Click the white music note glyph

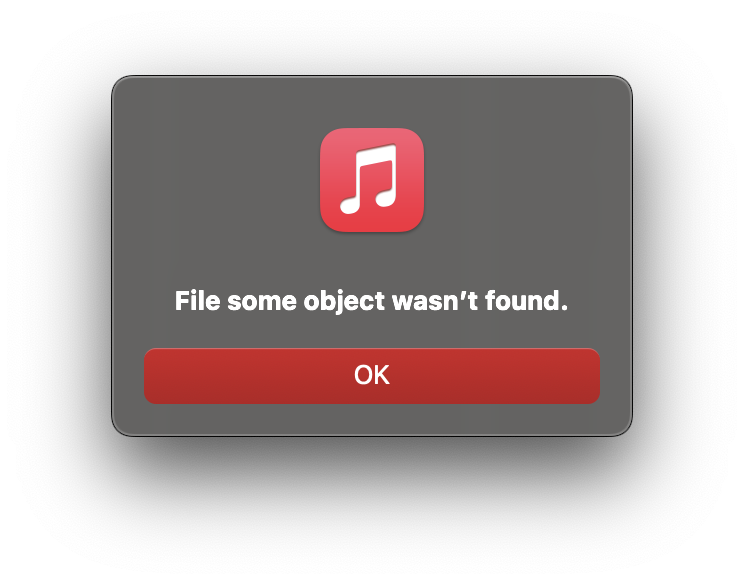coord(369,179)
